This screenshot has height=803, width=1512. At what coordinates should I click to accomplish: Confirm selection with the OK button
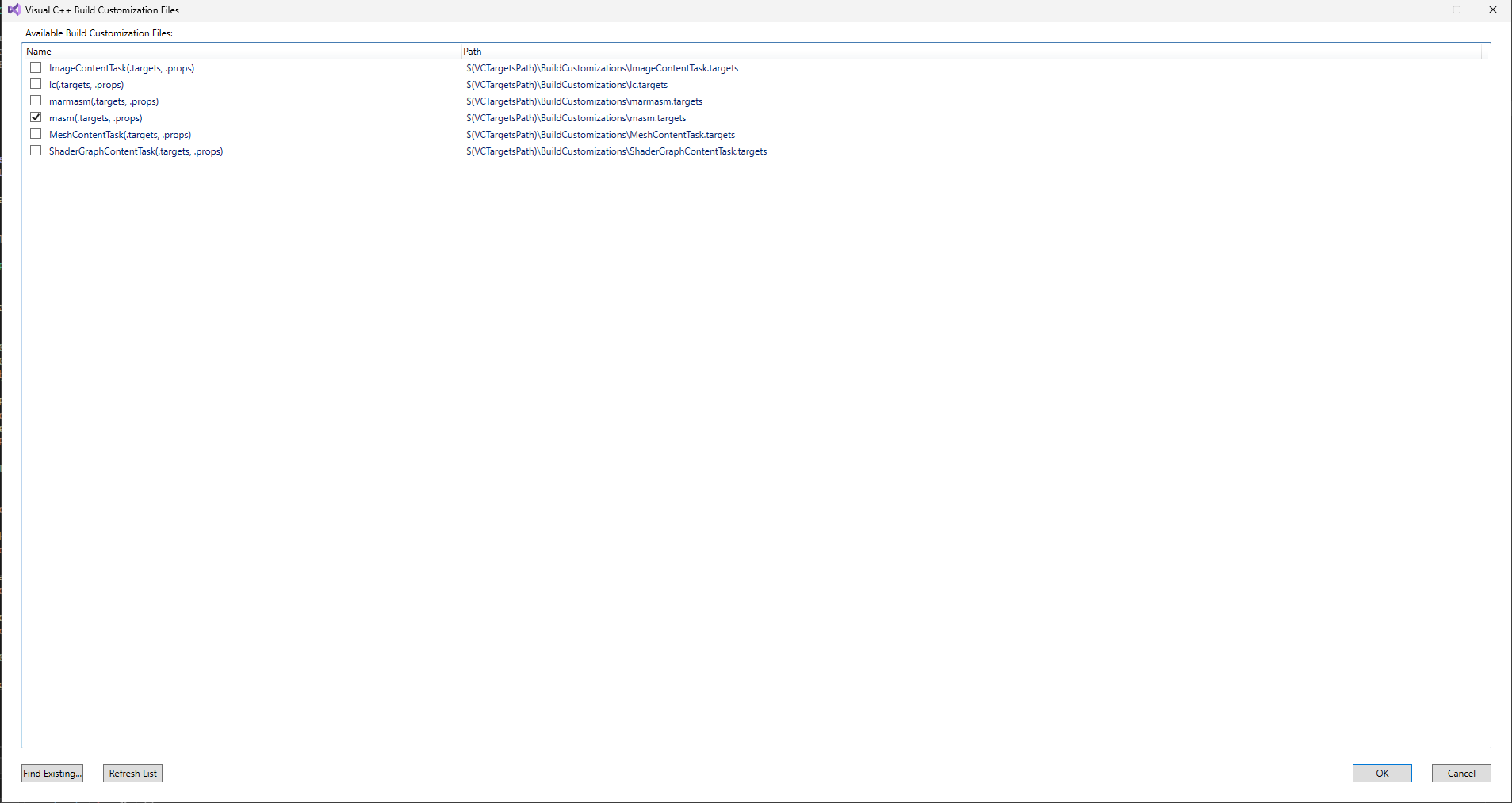click(1381, 773)
